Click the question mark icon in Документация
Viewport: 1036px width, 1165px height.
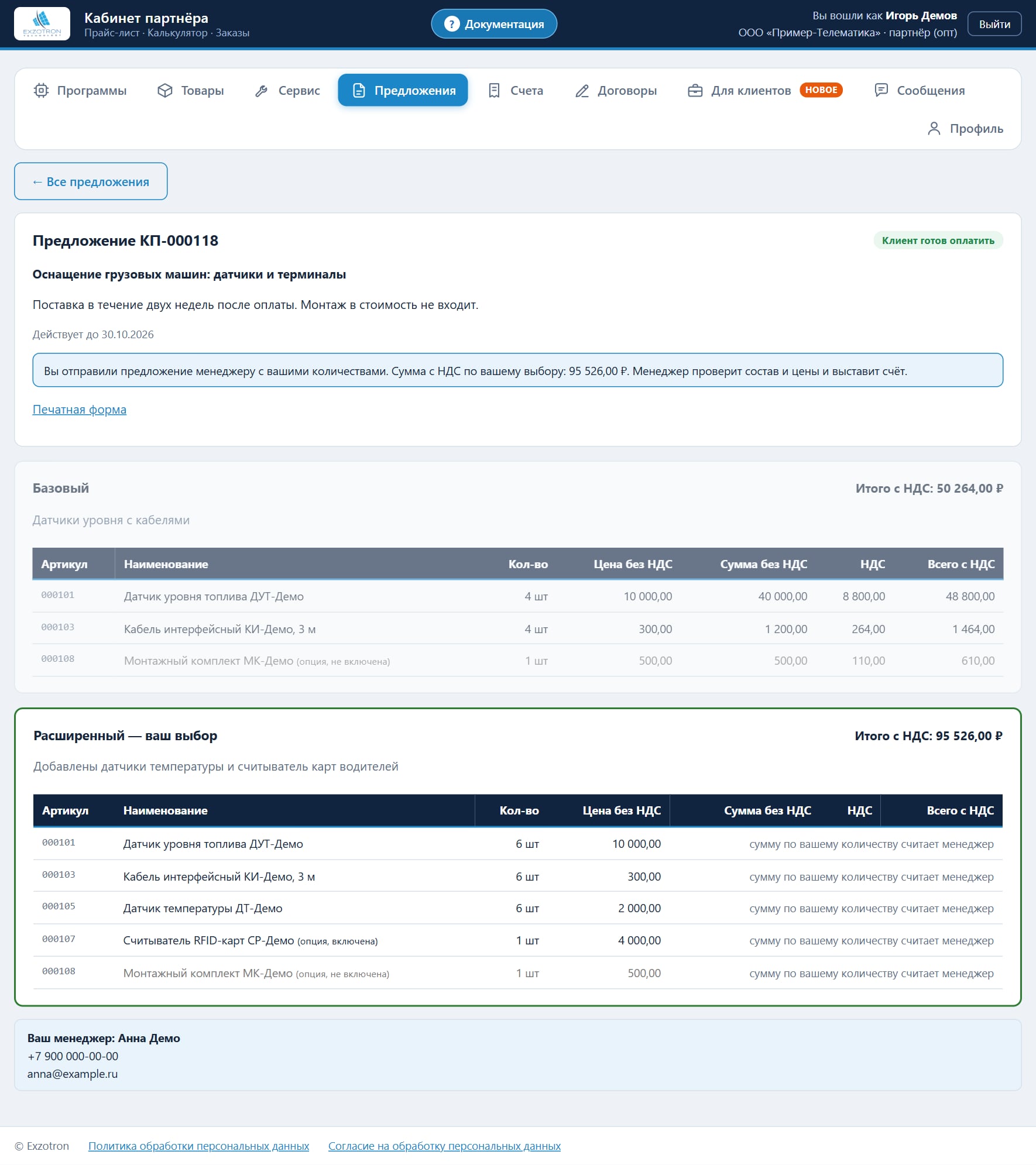coord(451,24)
